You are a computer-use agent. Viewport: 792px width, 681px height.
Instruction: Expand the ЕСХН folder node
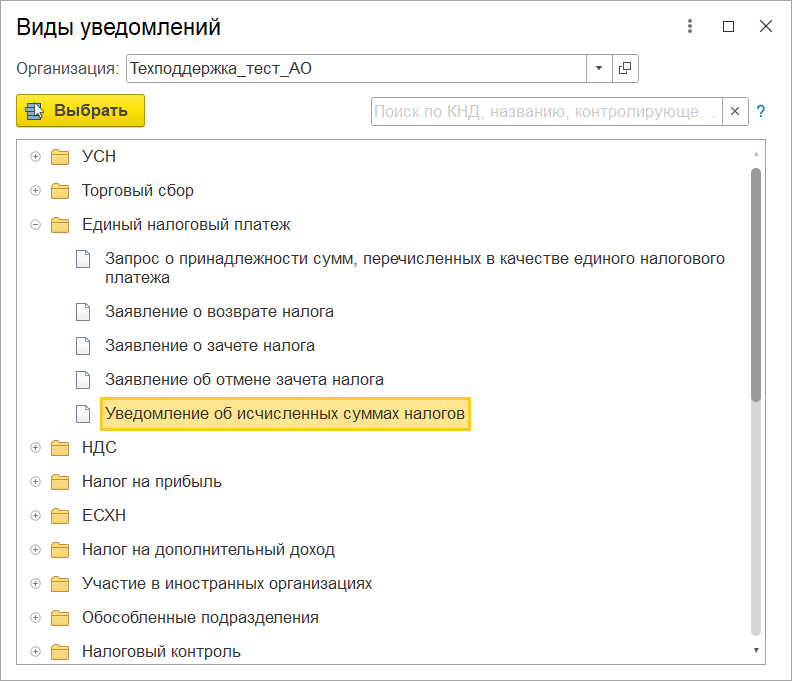[x=35, y=515]
